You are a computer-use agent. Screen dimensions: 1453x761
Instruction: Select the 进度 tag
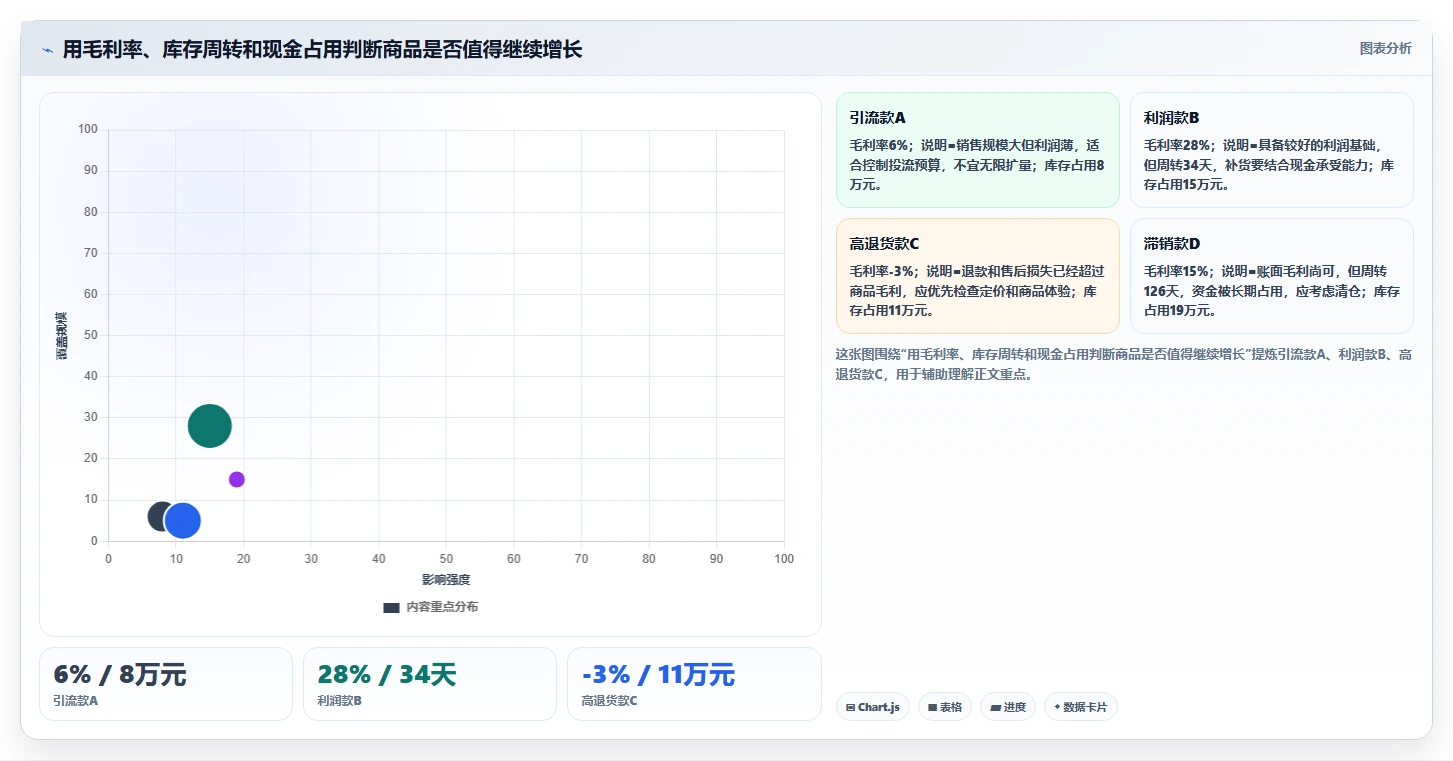pyautogui.click(x=1007, y=707)
